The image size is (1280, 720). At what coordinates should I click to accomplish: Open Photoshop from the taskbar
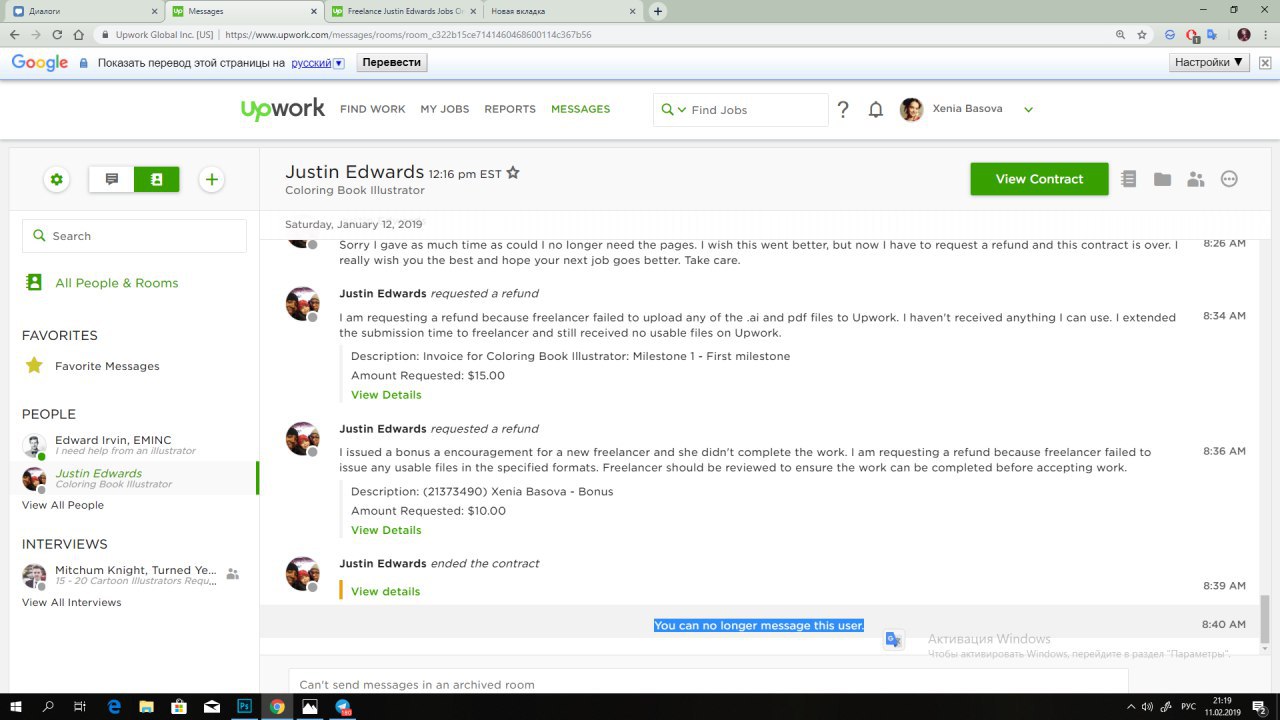pos(244,706)
